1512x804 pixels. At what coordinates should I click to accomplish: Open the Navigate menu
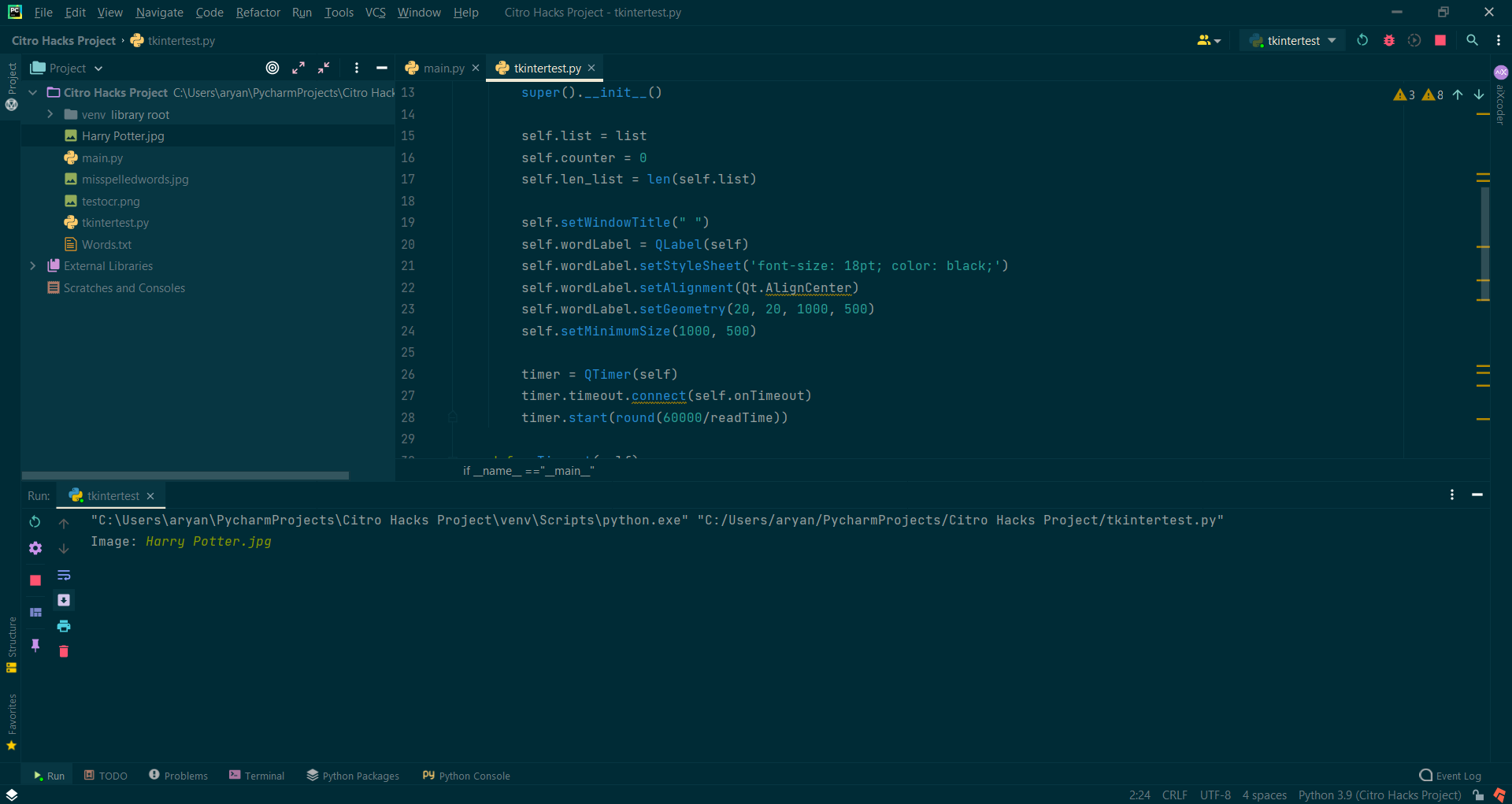pyautogui.click(x=159, y=13)
